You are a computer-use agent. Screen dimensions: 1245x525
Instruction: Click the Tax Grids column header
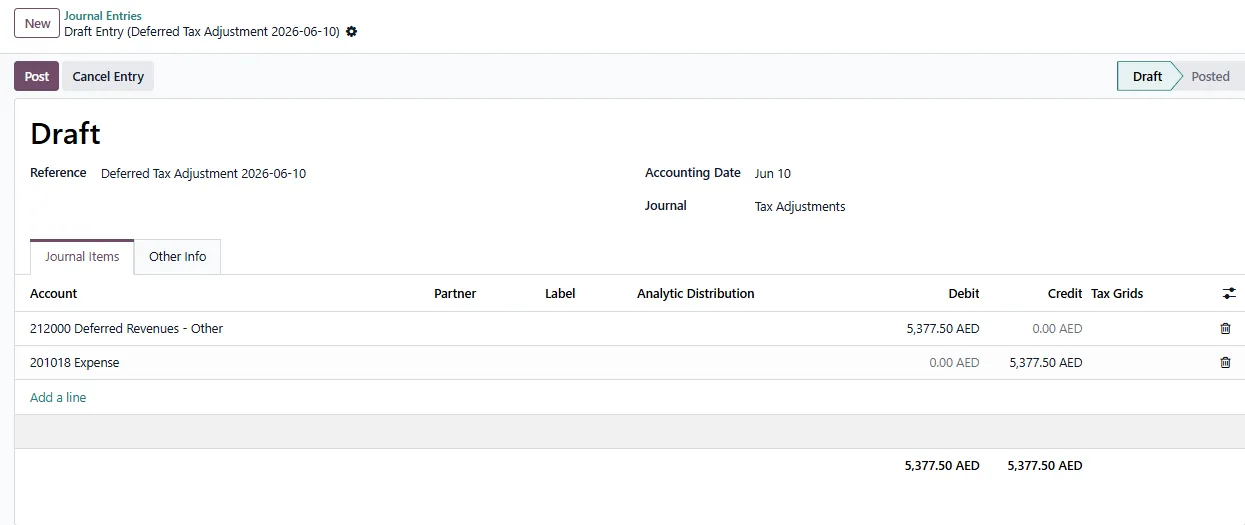coord(1117,294)
